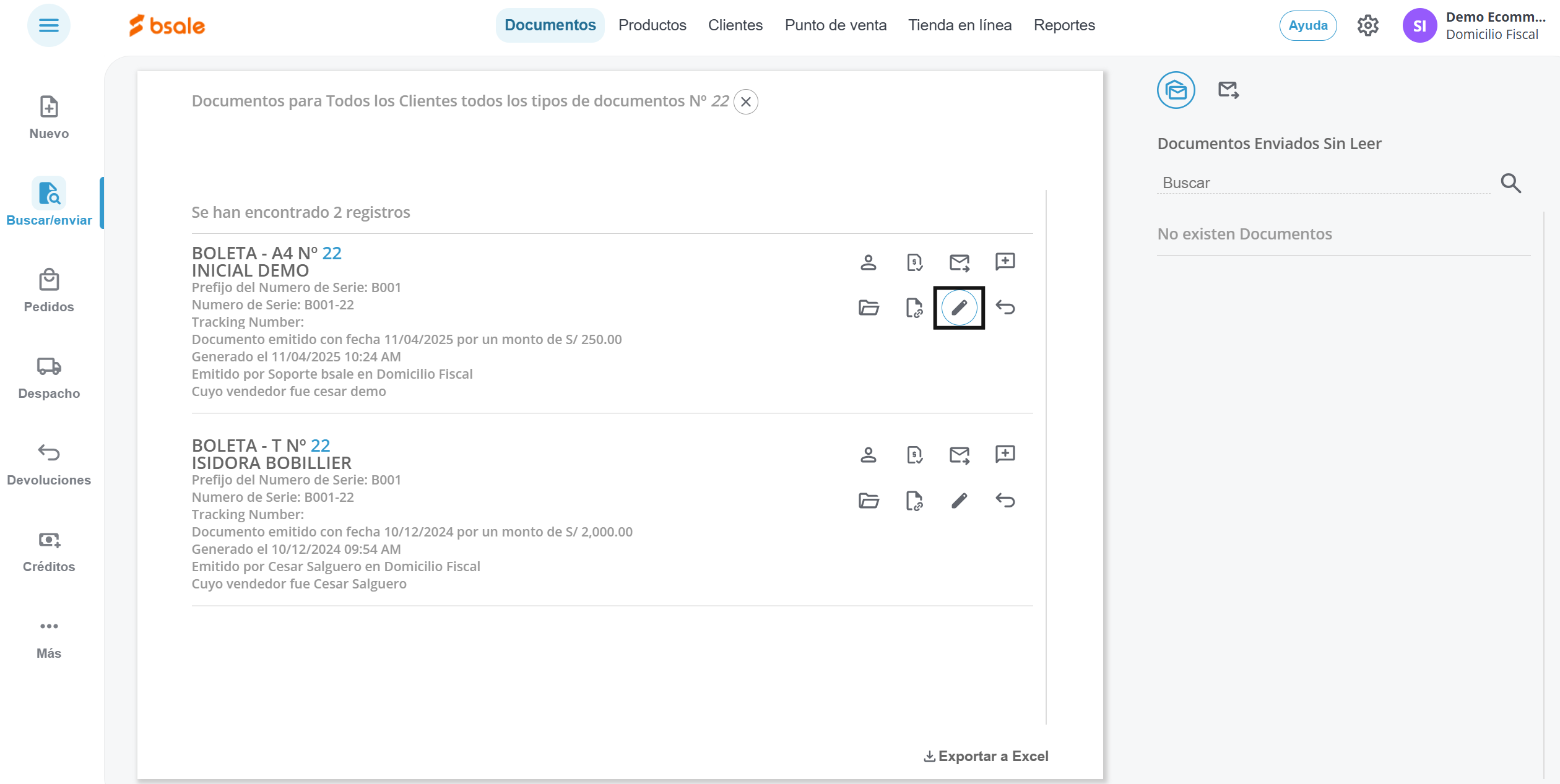1560x784 pixels.
Task: Open Demo Ecomm account profile menu
Action: click(x=1473, y=25)
